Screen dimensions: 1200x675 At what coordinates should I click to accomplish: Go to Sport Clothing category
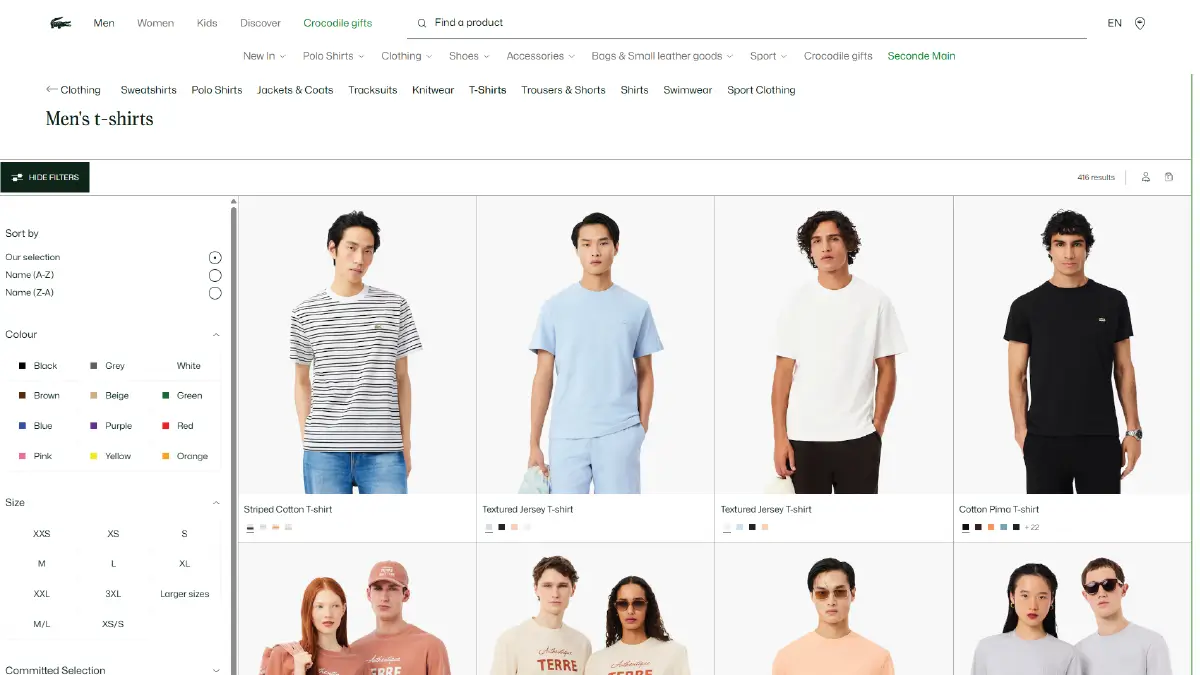(x=761, y=90)
